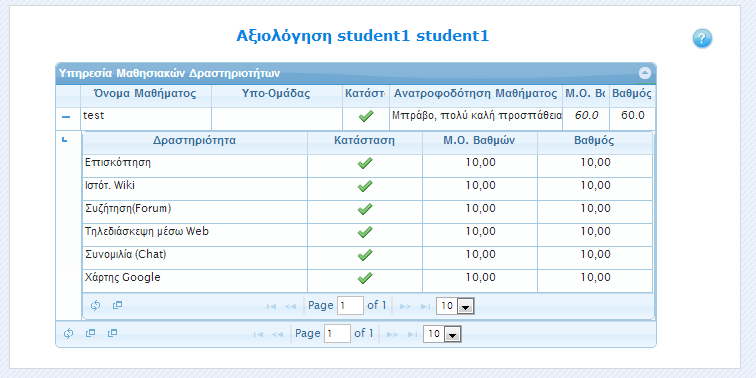Sort by Όνομα Μαθήματος column header
756x378 pixels.
pyautogui.click(x=146, y=94)
